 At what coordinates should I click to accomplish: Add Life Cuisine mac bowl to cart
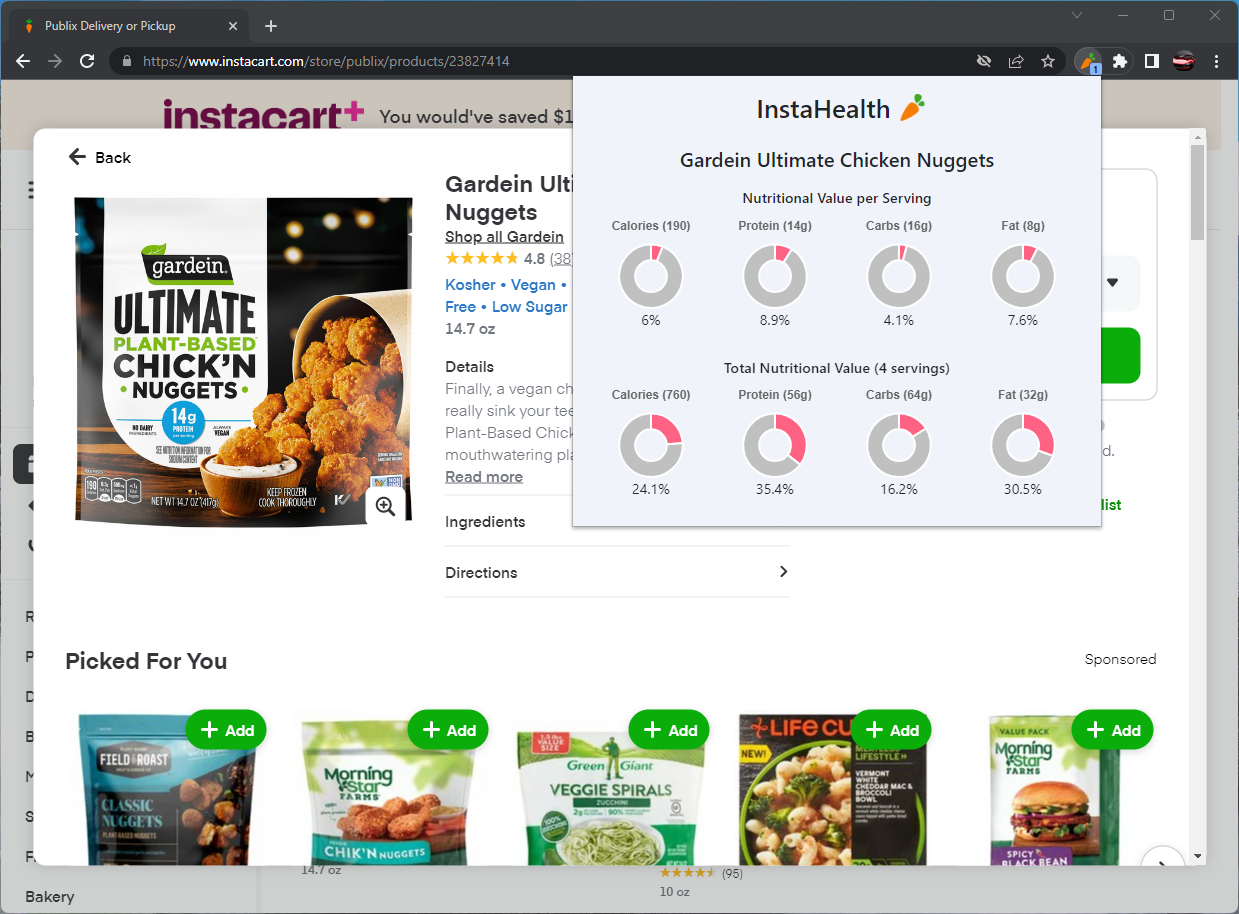point(891,730)
